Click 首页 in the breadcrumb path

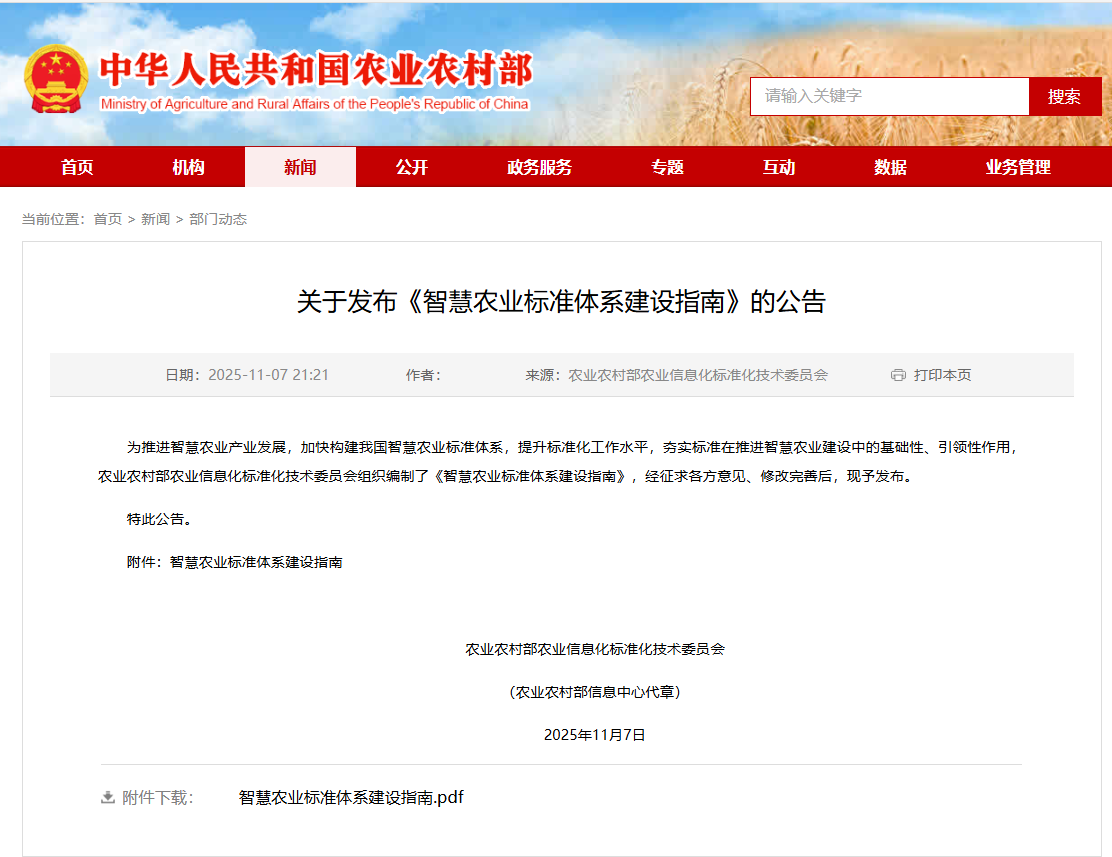pos(108,219)
